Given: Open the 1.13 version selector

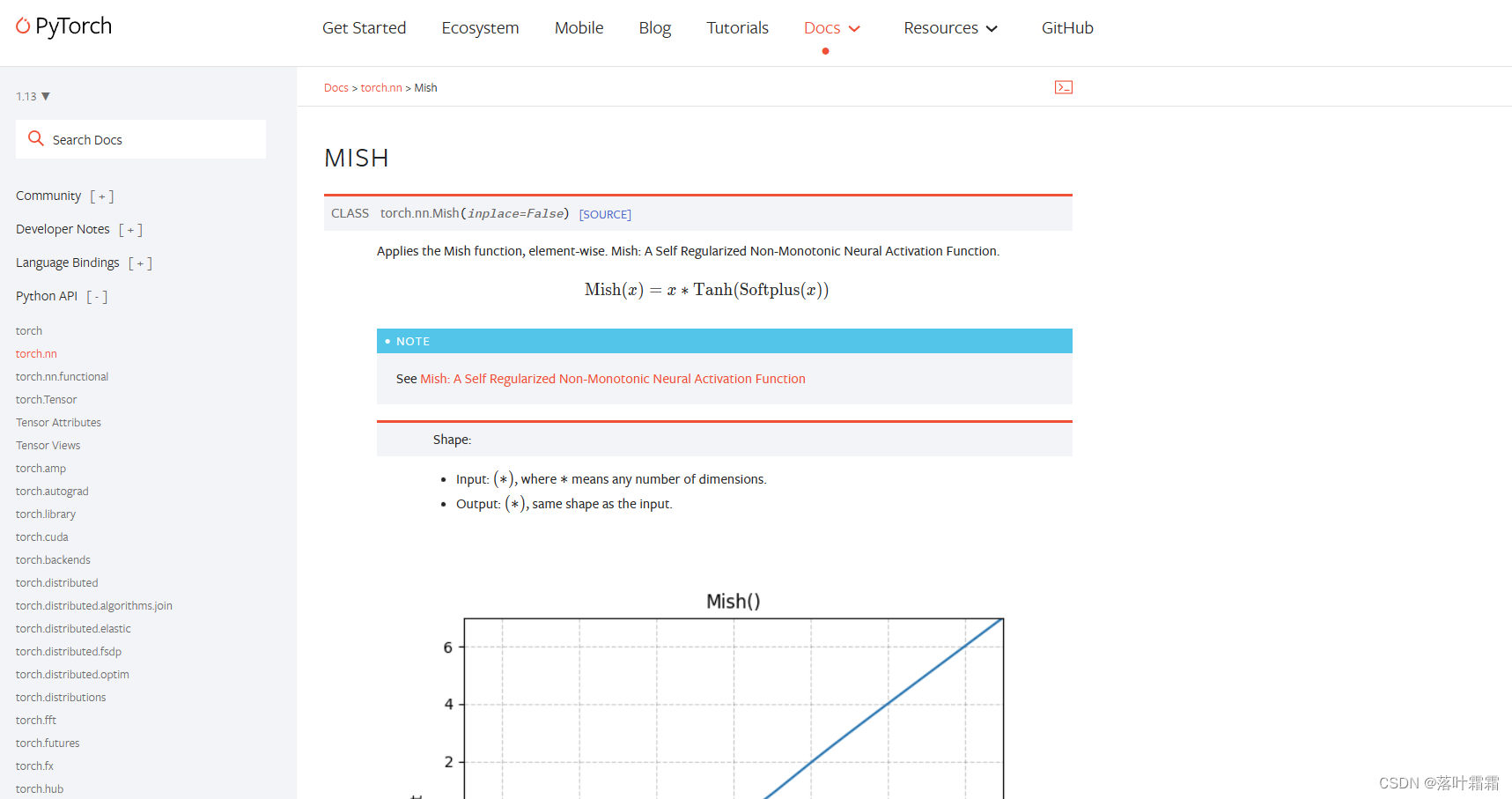Looking at the screenshot, I should pyautogui.click(x=33, y=96).
